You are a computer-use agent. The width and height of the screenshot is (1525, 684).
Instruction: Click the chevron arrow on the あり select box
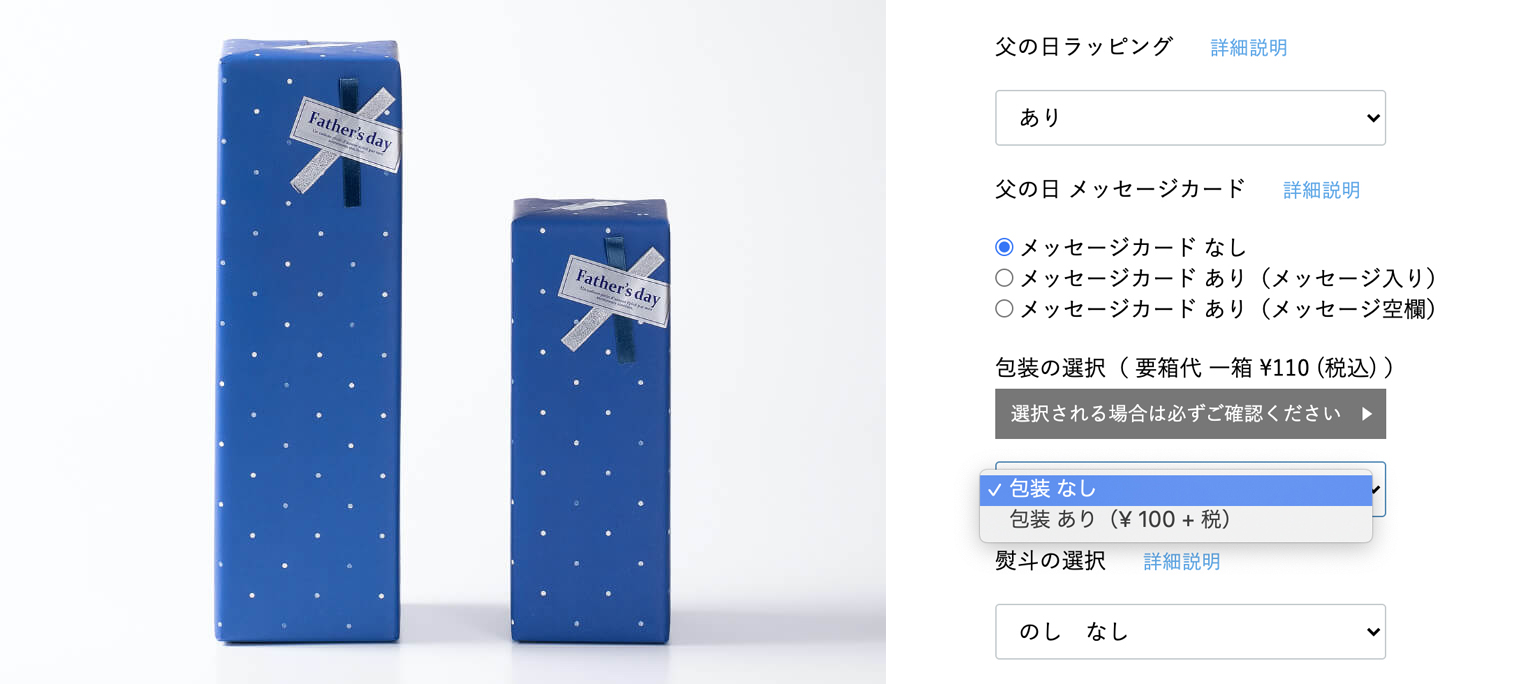(x=1372, y=118)
